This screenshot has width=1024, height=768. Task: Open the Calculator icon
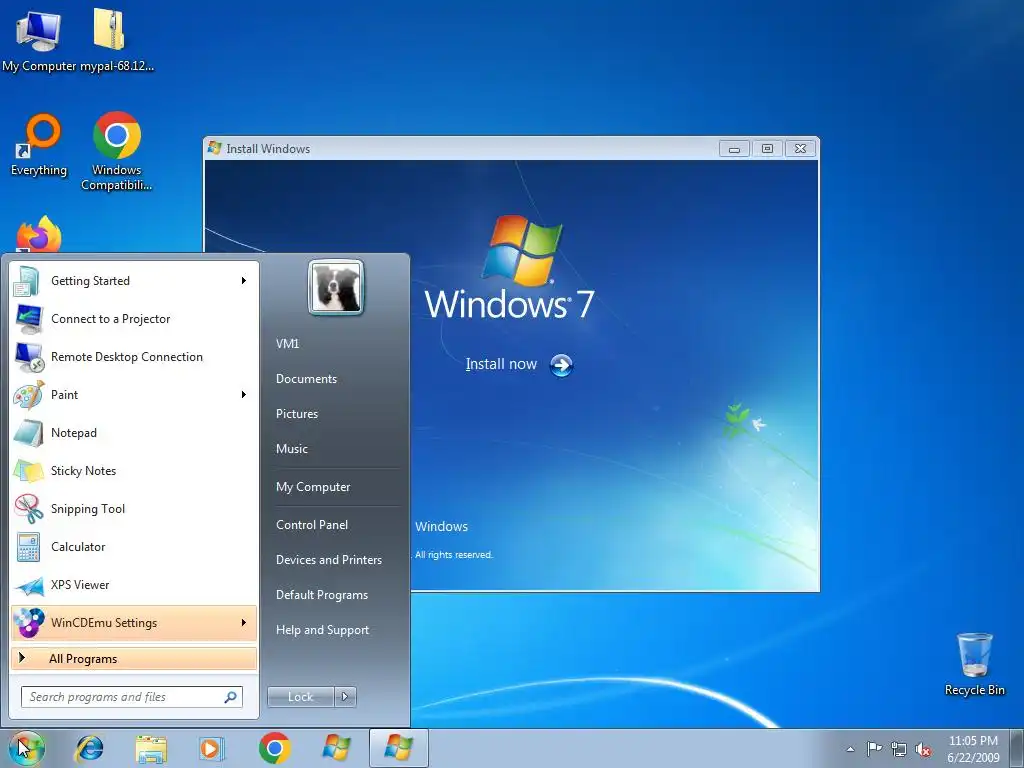[28, 547]
